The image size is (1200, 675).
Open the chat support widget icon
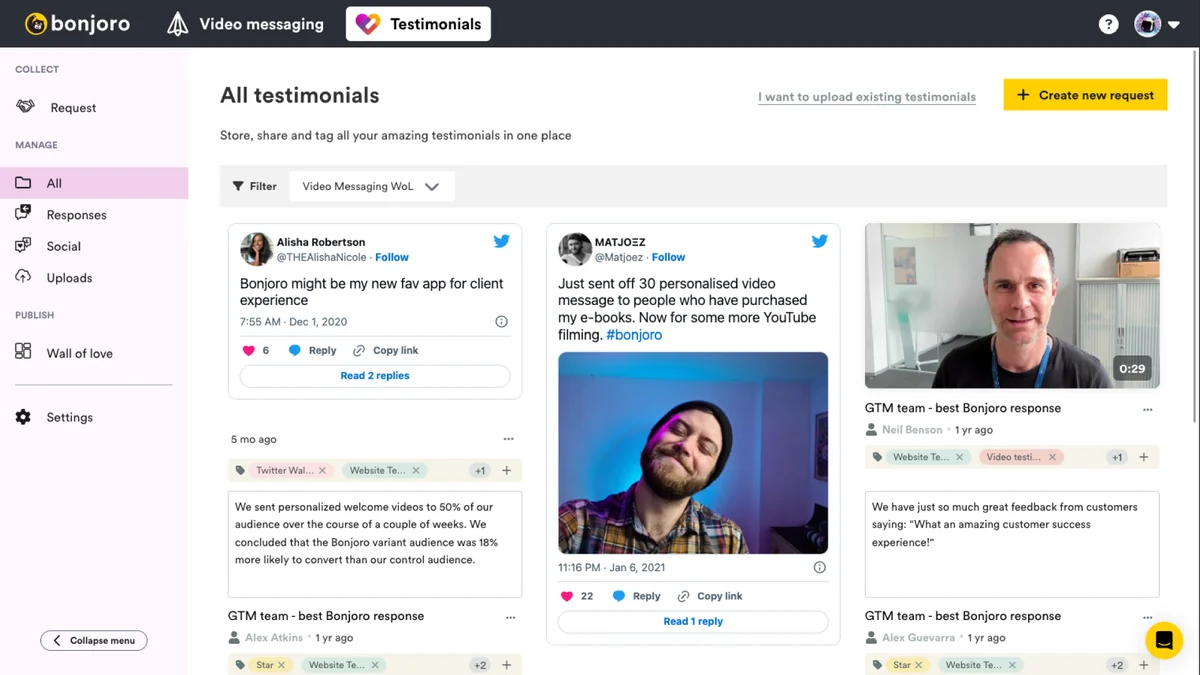pyautogui.click(x=1164, y=640)
